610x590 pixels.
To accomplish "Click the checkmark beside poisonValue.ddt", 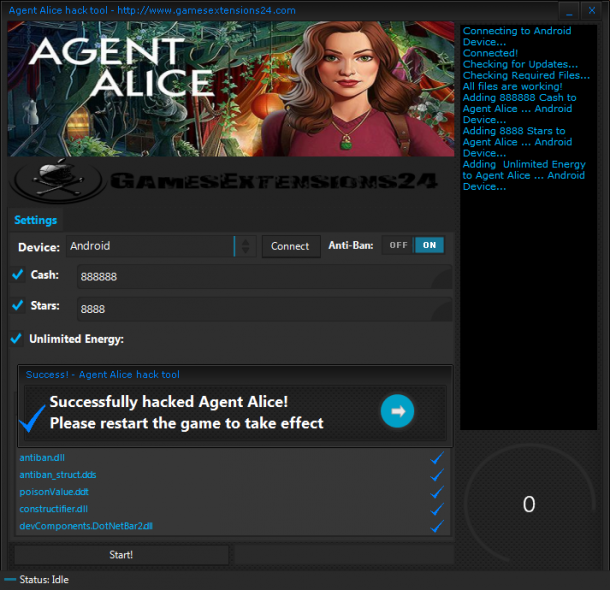I will point(437,492).
